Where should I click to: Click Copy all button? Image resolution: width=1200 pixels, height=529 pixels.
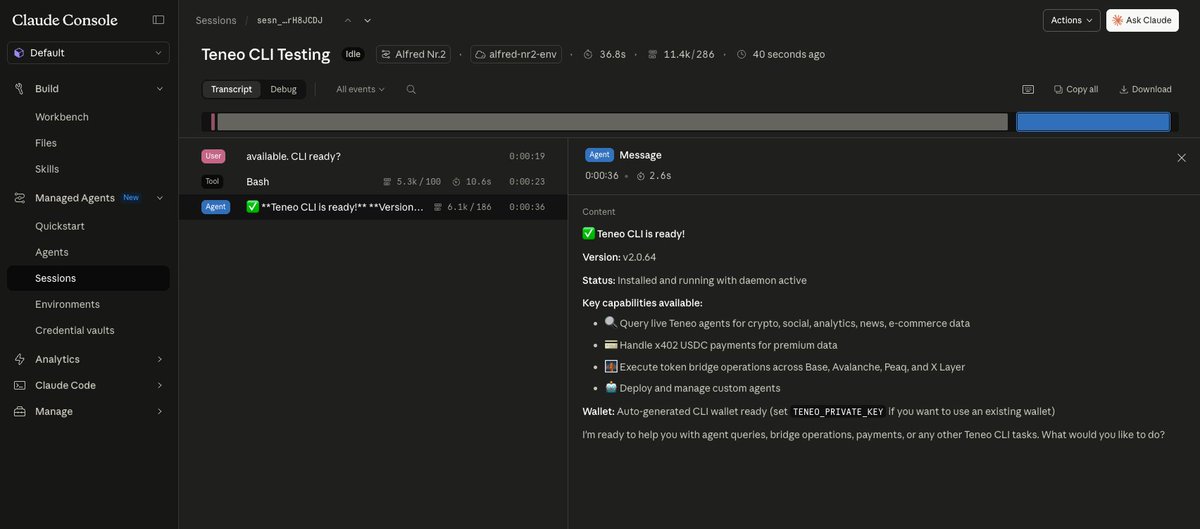point(1076,89)
